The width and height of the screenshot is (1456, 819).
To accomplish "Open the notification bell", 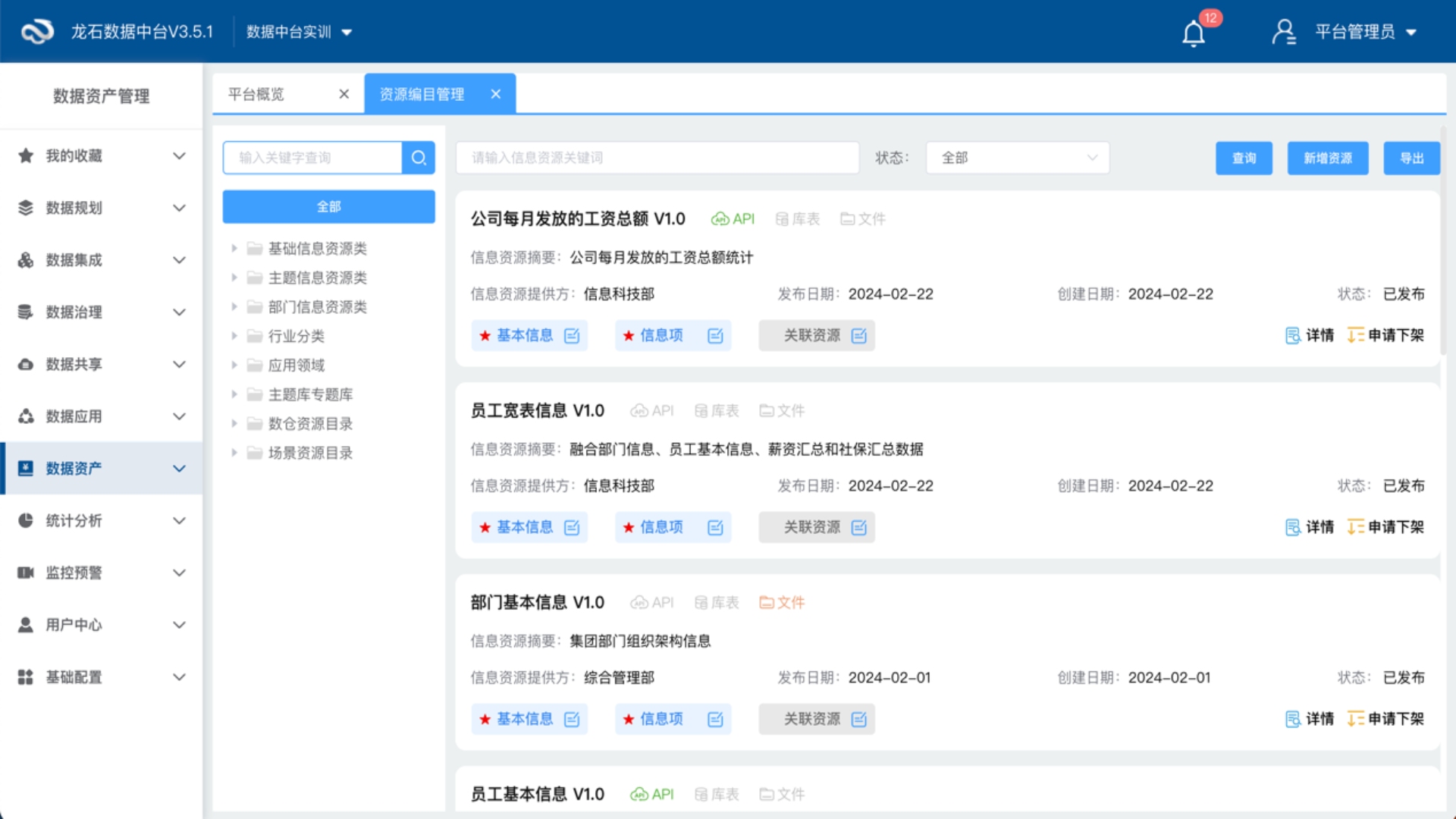I will point(1194,33).
